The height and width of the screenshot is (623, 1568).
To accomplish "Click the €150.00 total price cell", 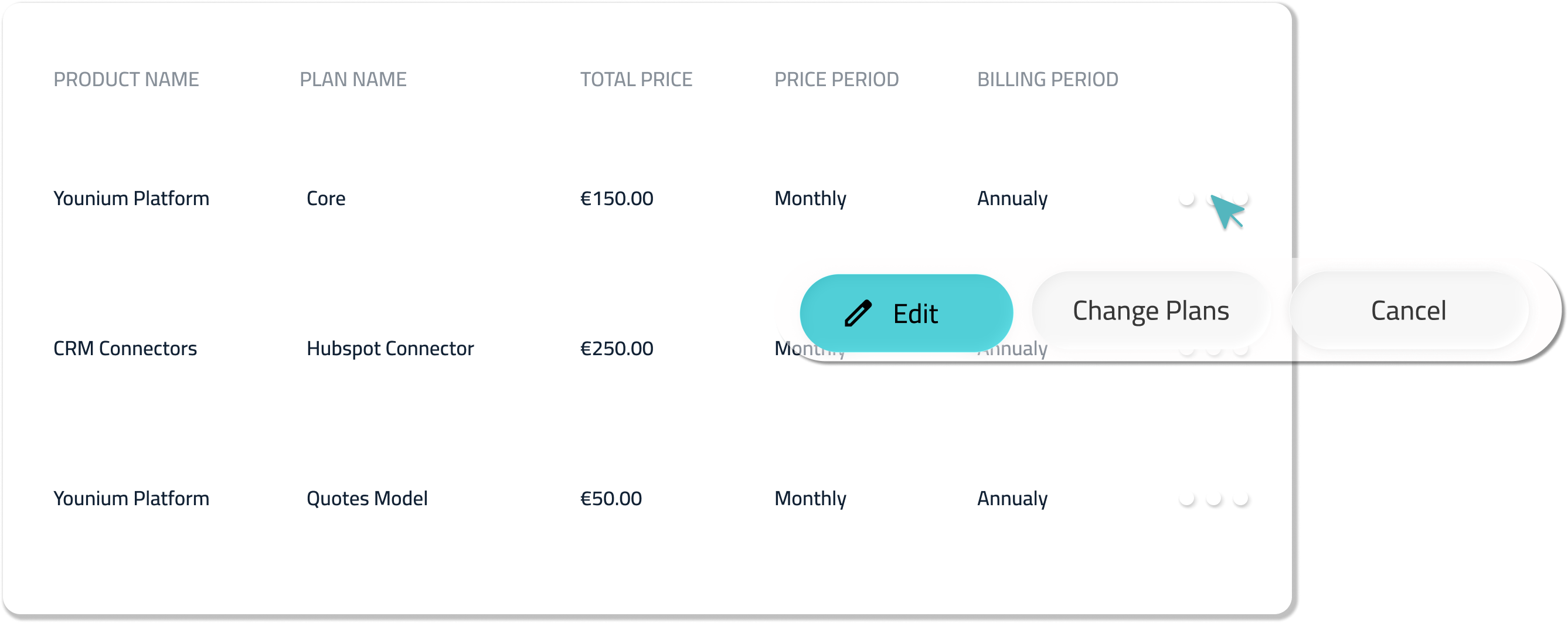I will click(616, 198).
